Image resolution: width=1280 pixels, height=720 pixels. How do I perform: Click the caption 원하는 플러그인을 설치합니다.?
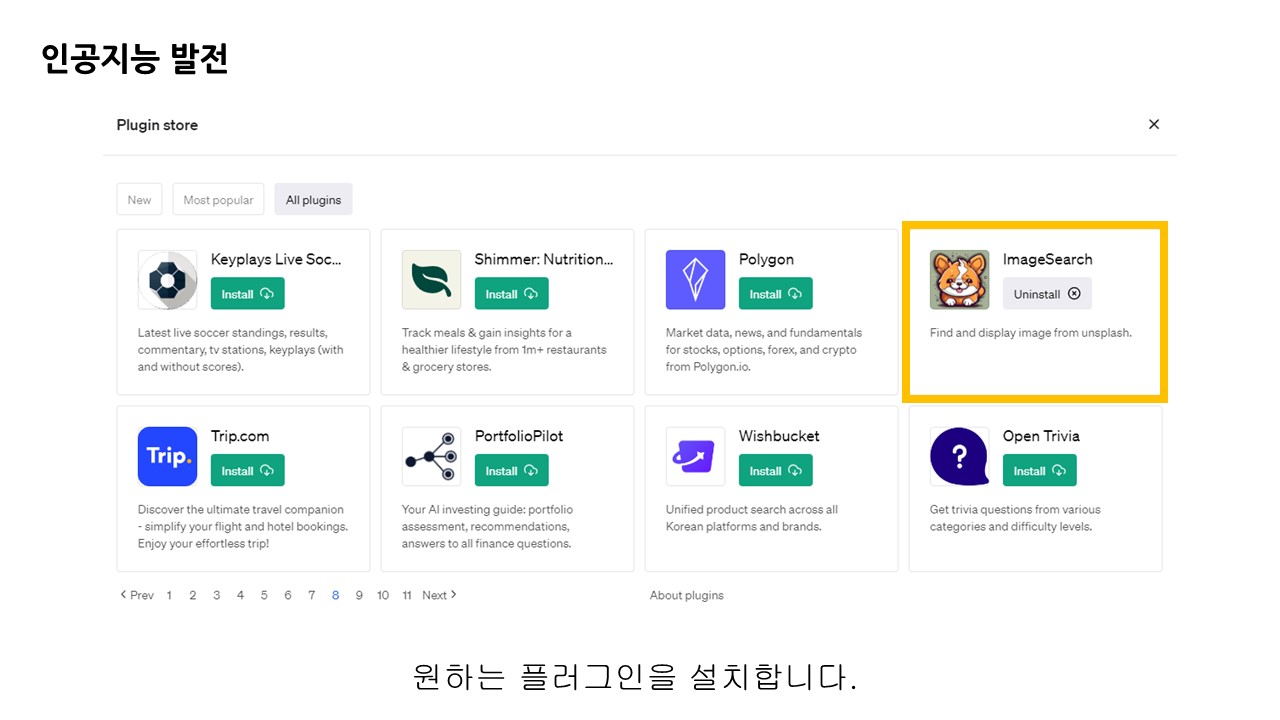[x=636, y=678]
